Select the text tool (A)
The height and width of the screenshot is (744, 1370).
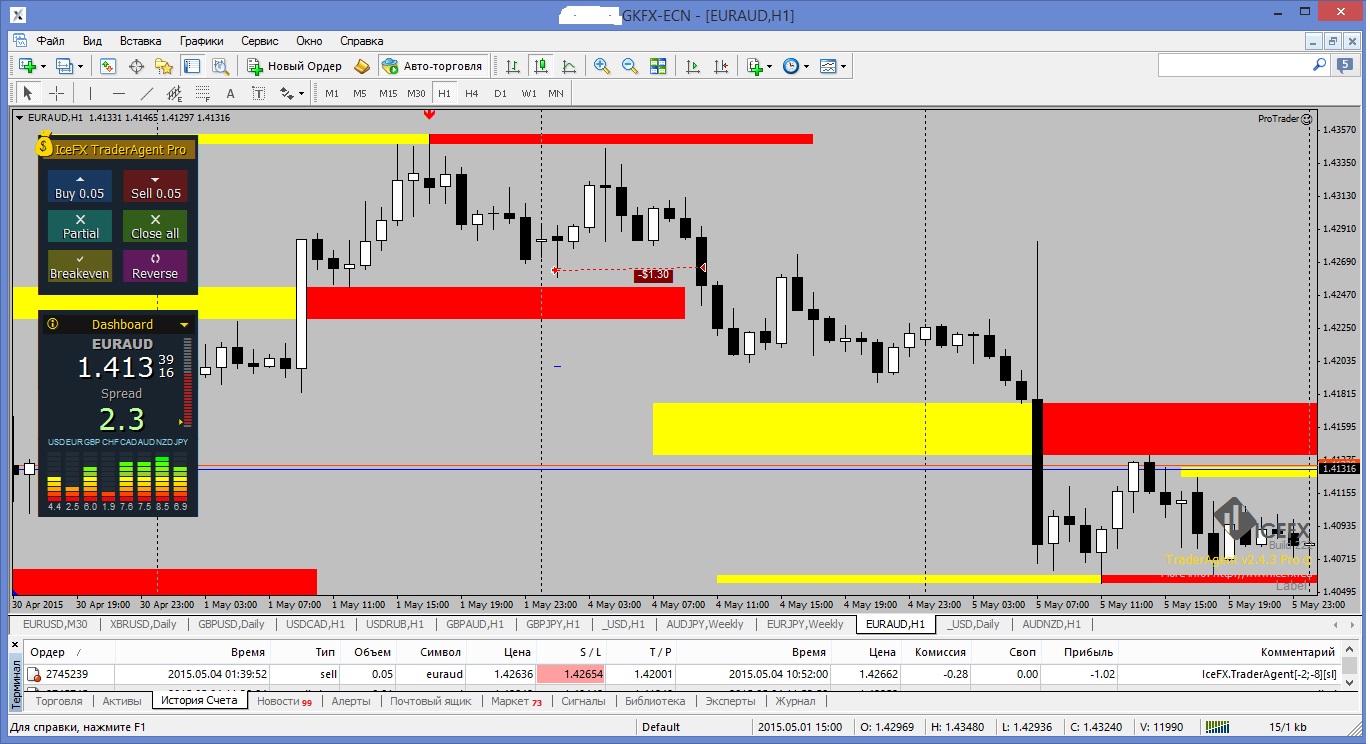(x=230, y=93)
